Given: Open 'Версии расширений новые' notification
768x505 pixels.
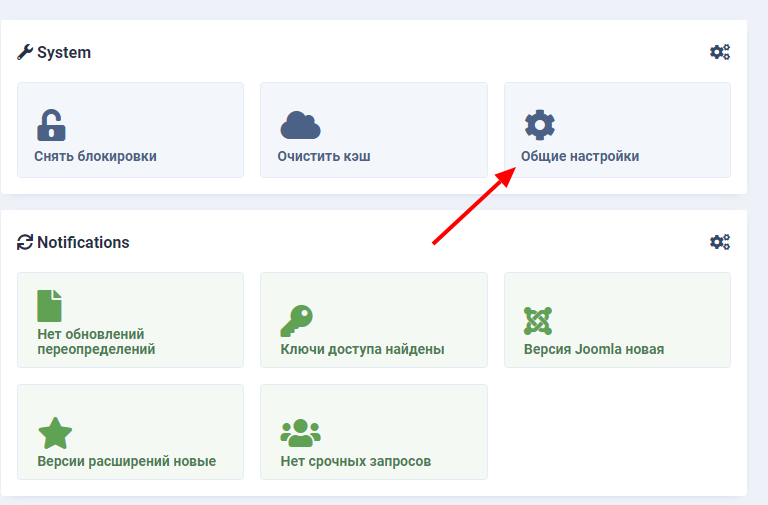Looking at the screenshot, I should (130, 432).
